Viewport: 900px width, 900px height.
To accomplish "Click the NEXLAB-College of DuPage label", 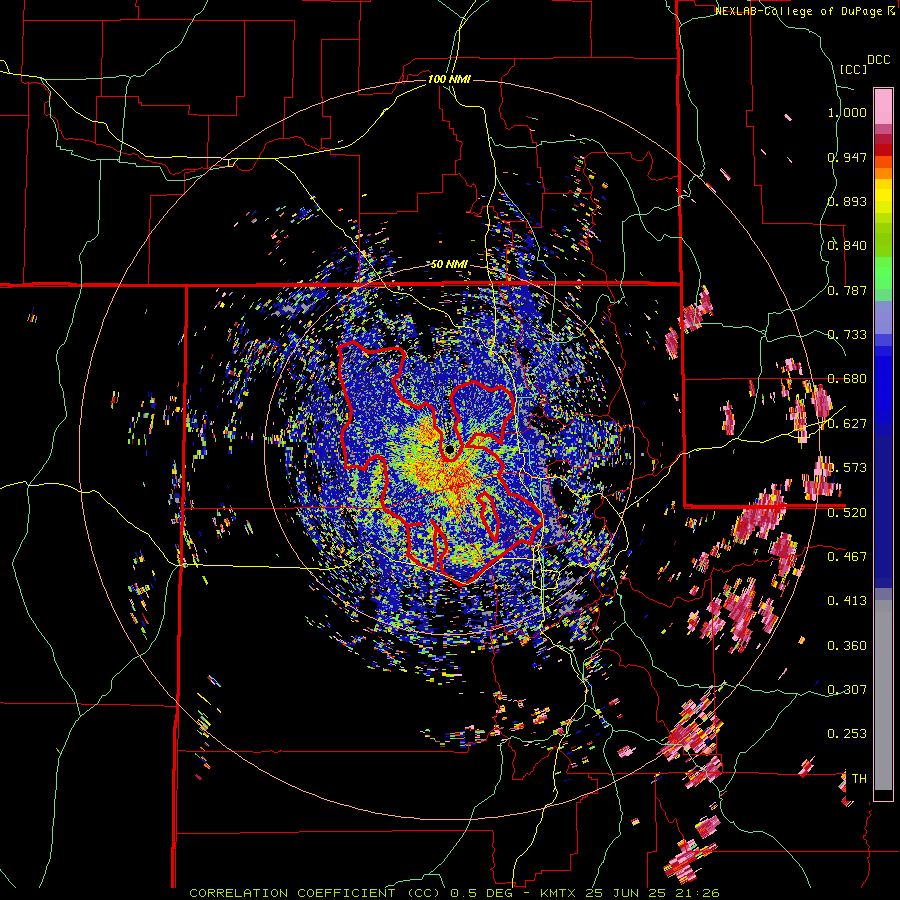I will point(800,11).
